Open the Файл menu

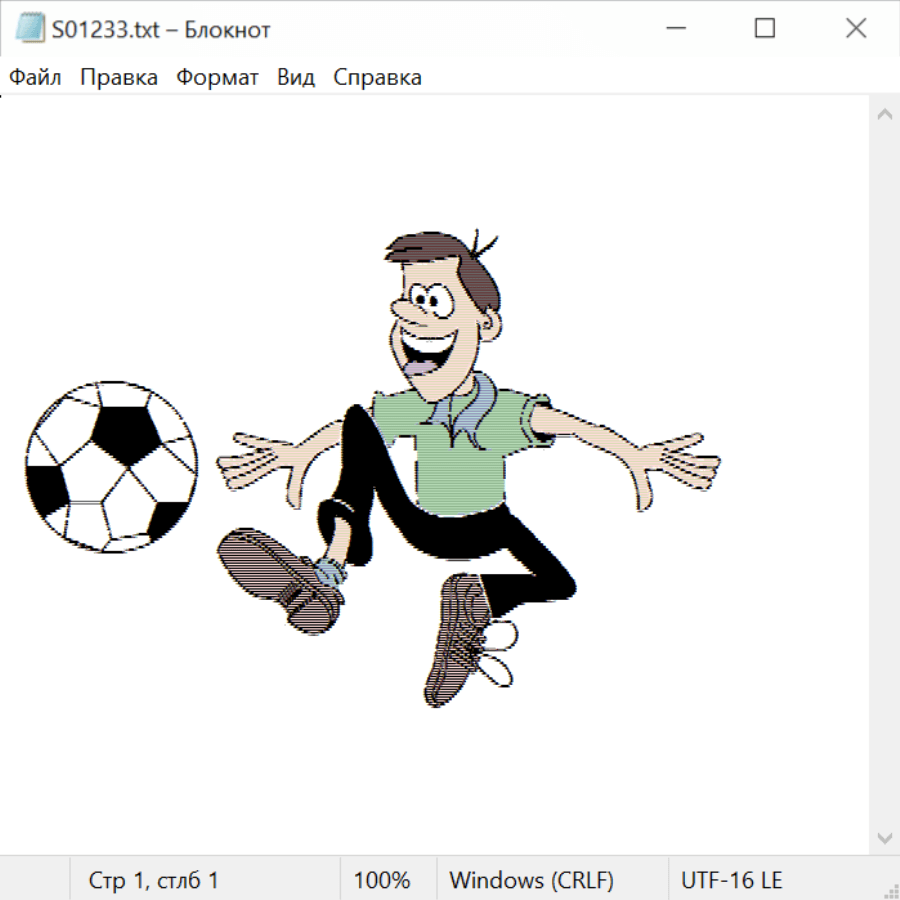click(35, 78)
